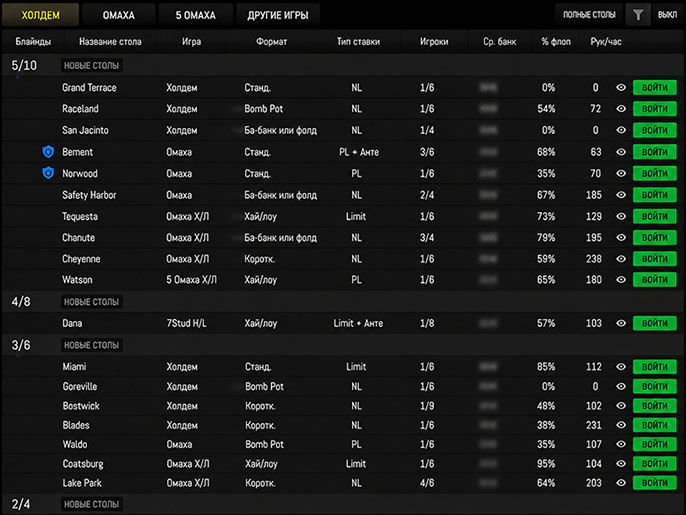Click the eye icon for Bement row
686x515 pixels.
[621, 152]
